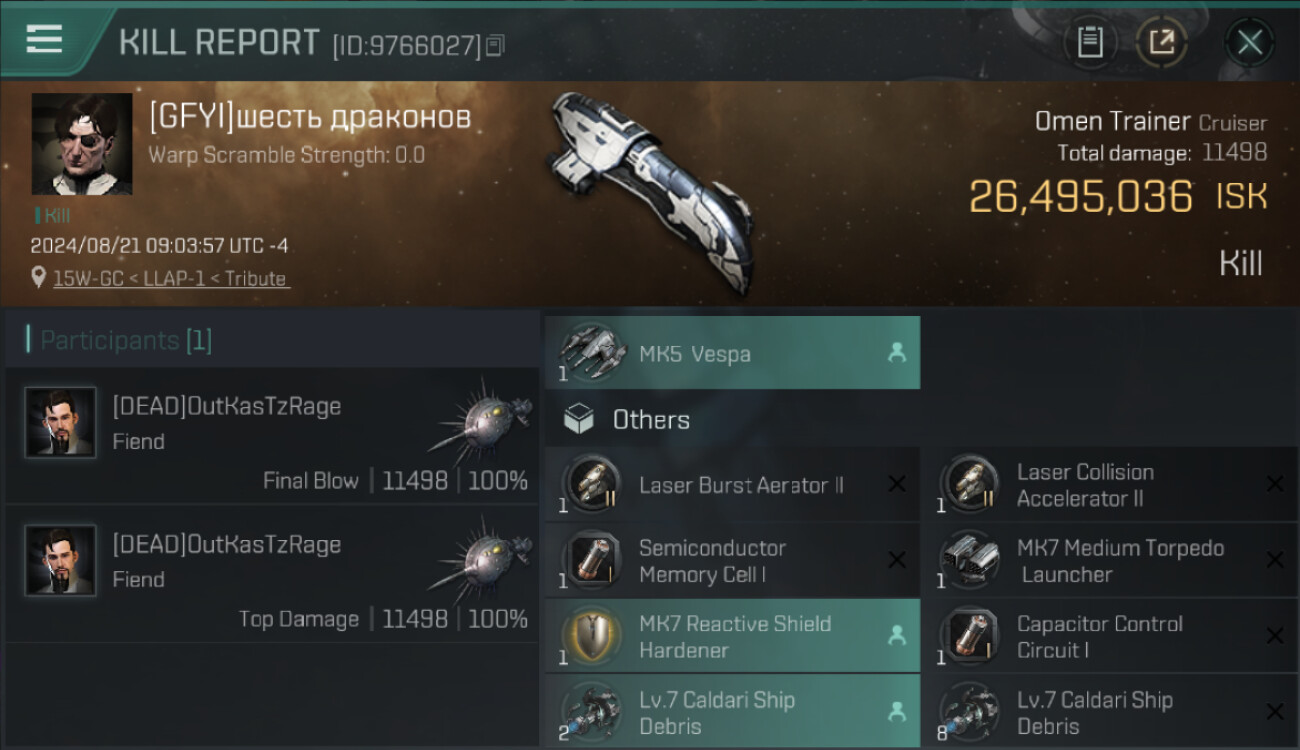Open the Top Damage participant OutKasTzRage entry
Screen dimensions: 1300x750
point(272,574)
